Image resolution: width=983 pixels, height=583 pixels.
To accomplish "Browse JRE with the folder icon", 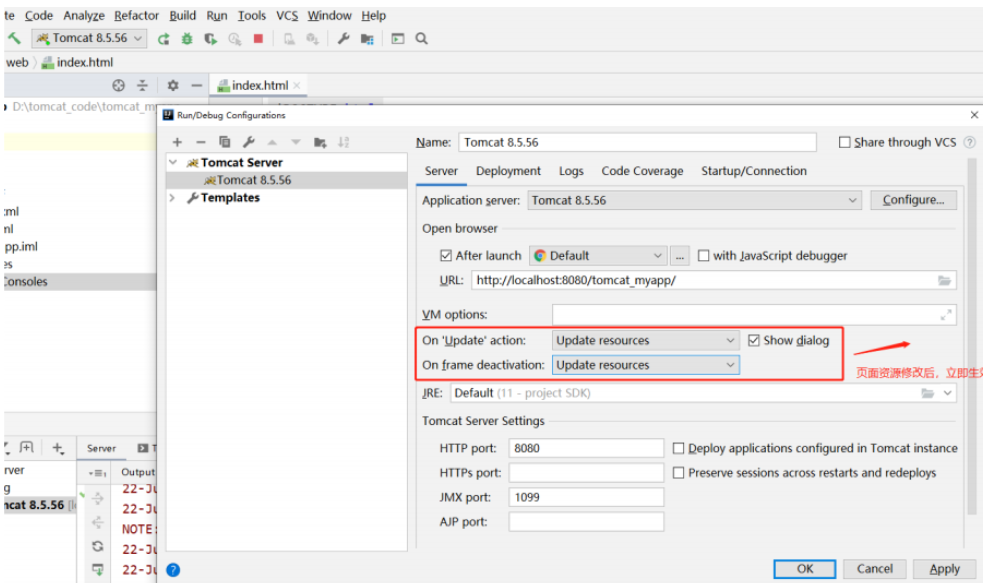I will click(x=927, y=393).
